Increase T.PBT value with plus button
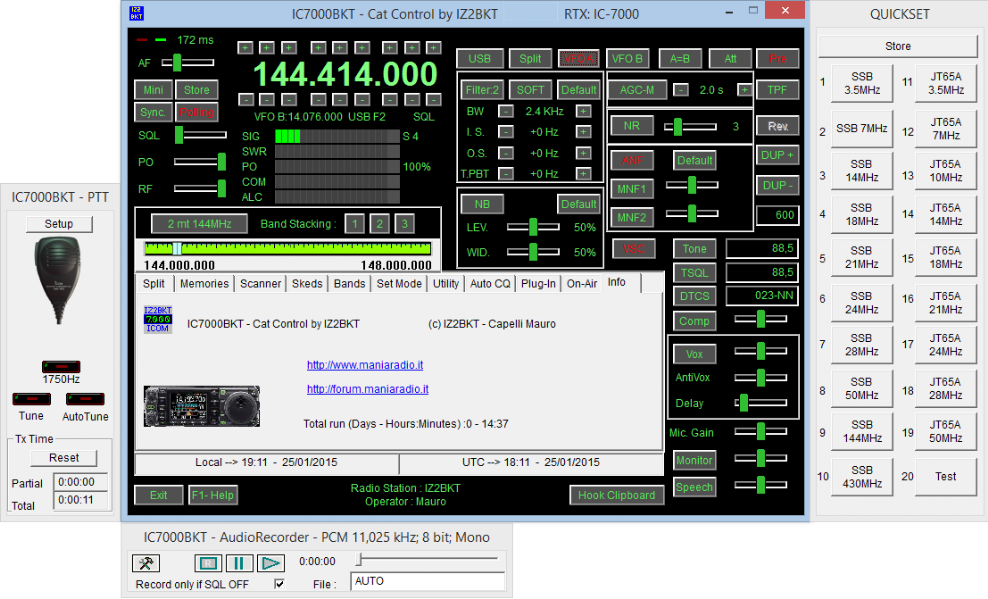 [x=583, y=173]
